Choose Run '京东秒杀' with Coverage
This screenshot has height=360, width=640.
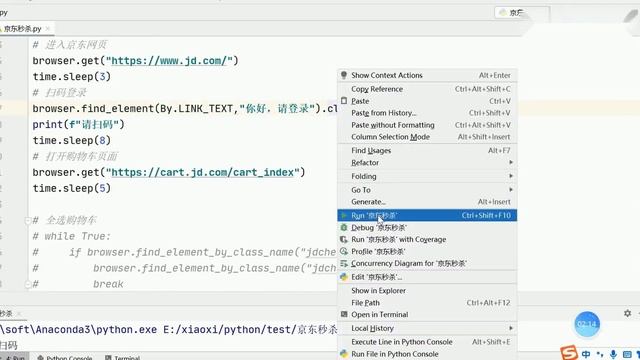click(x=427, y=239)
